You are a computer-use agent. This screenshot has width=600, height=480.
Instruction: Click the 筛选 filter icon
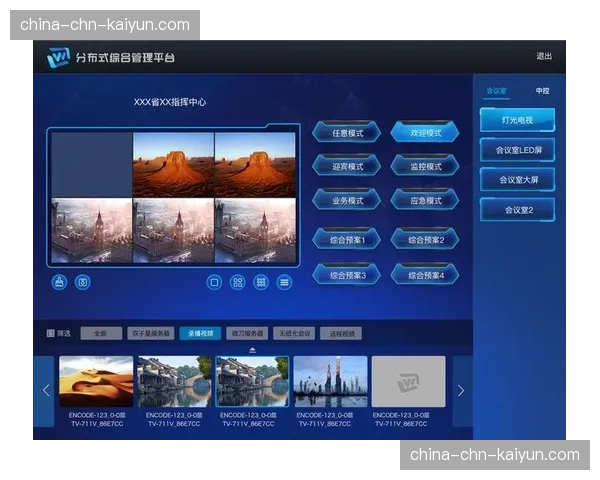pos(51,333)
